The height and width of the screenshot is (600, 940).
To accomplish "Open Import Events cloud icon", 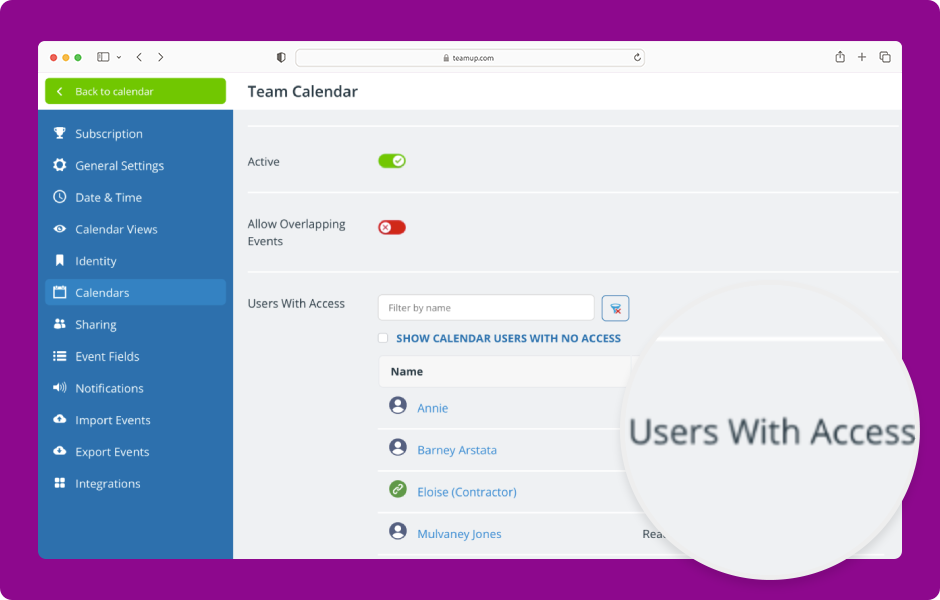I will [61, 420].
